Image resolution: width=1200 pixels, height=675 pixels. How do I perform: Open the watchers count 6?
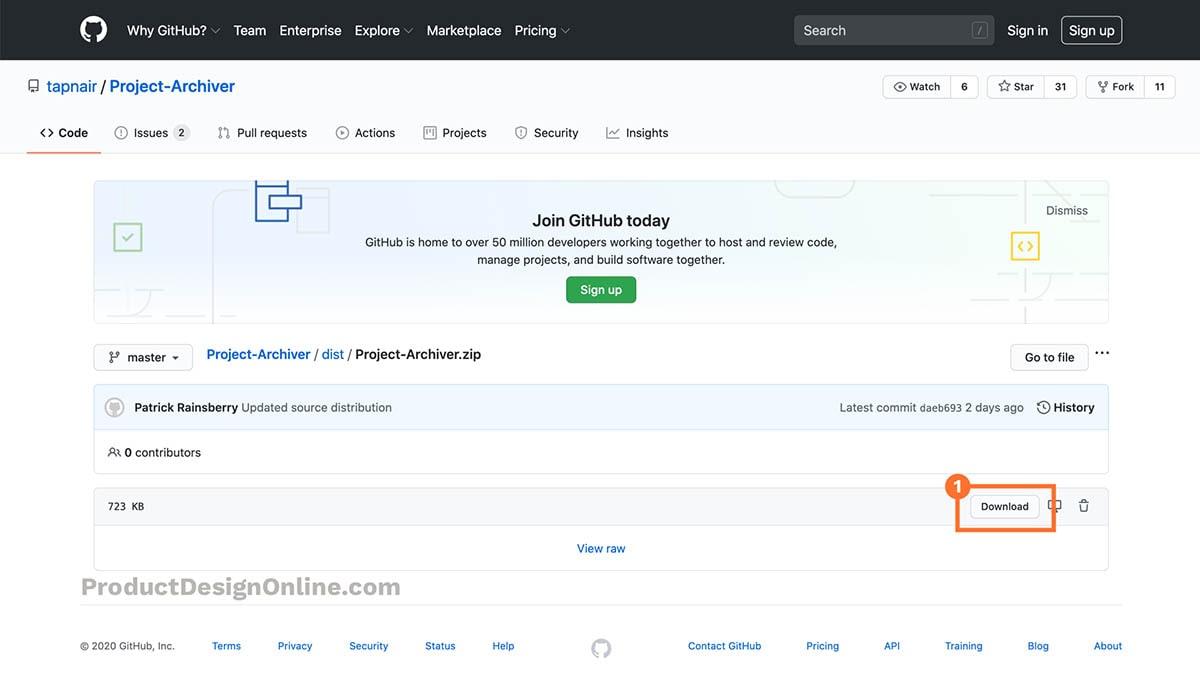point(964,87)
